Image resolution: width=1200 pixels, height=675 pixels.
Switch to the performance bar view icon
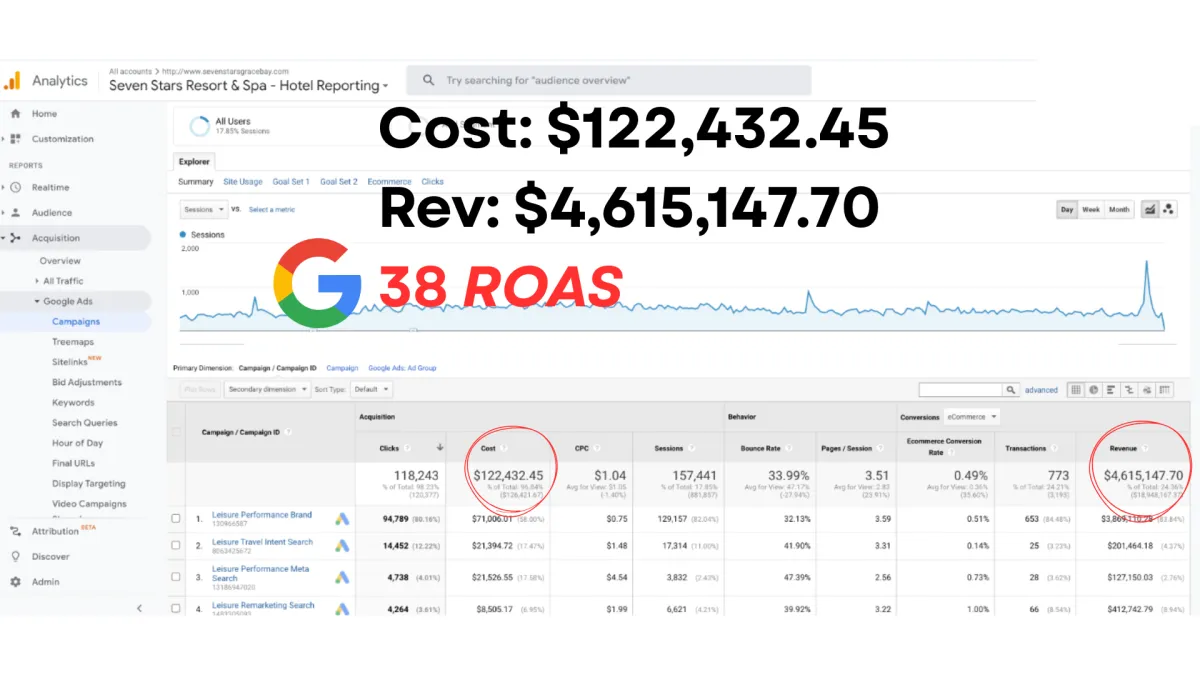(x=1111, y=390)
